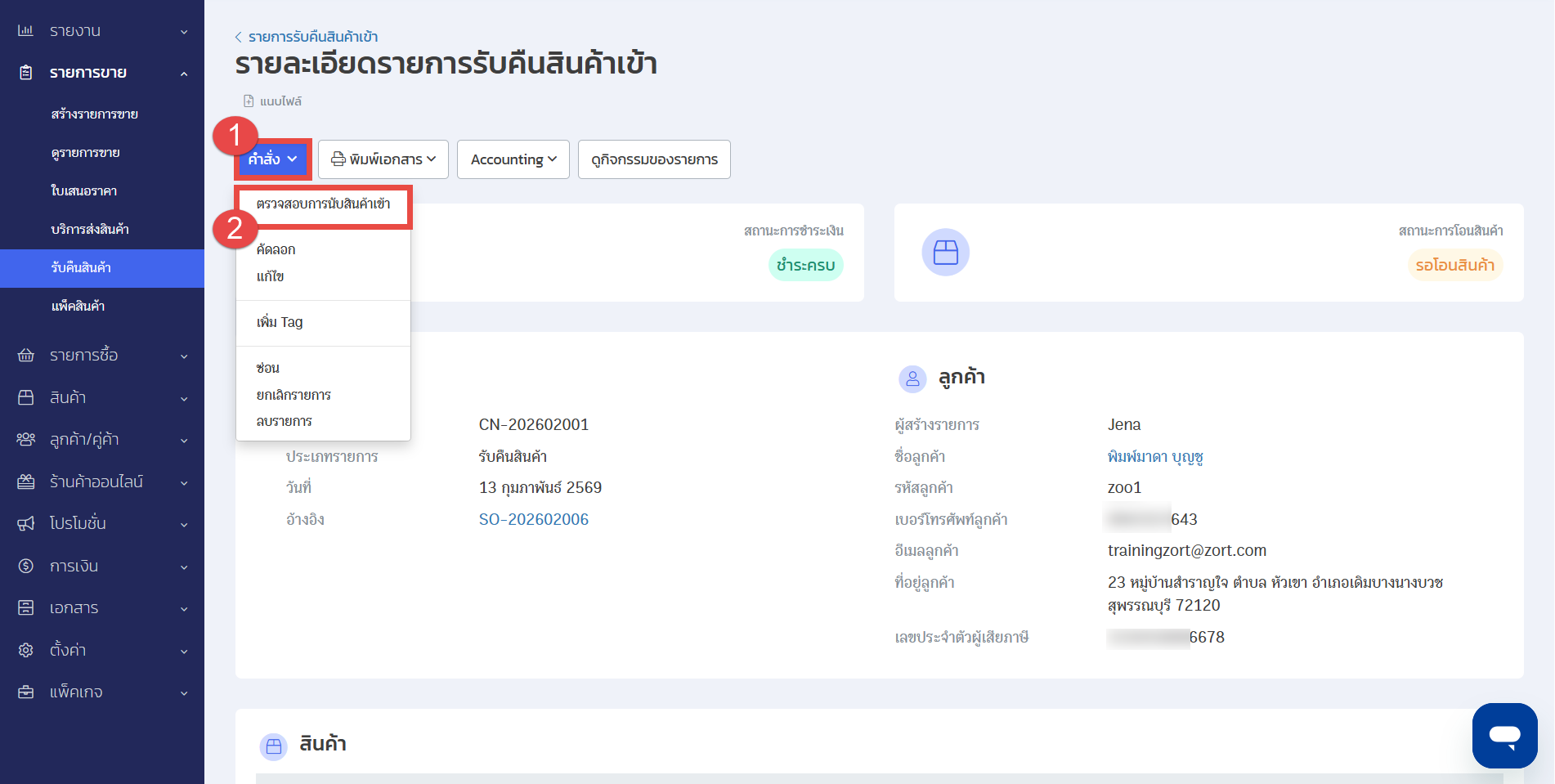
Task: Select เพิ่ม Tag menu option
Action: (x=280, y=322)
